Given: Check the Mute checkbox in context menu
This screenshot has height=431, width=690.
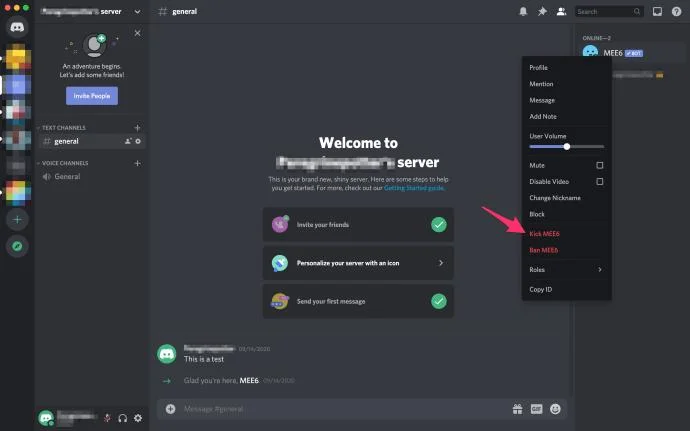Looking at the screenshot, I should coord(599,165).
